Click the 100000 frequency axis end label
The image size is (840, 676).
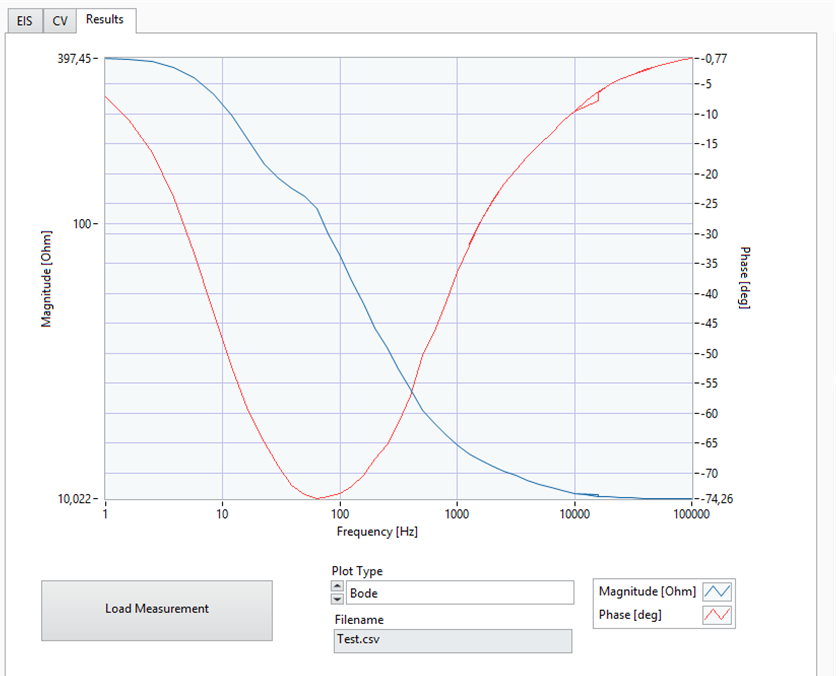coord(691,514)
